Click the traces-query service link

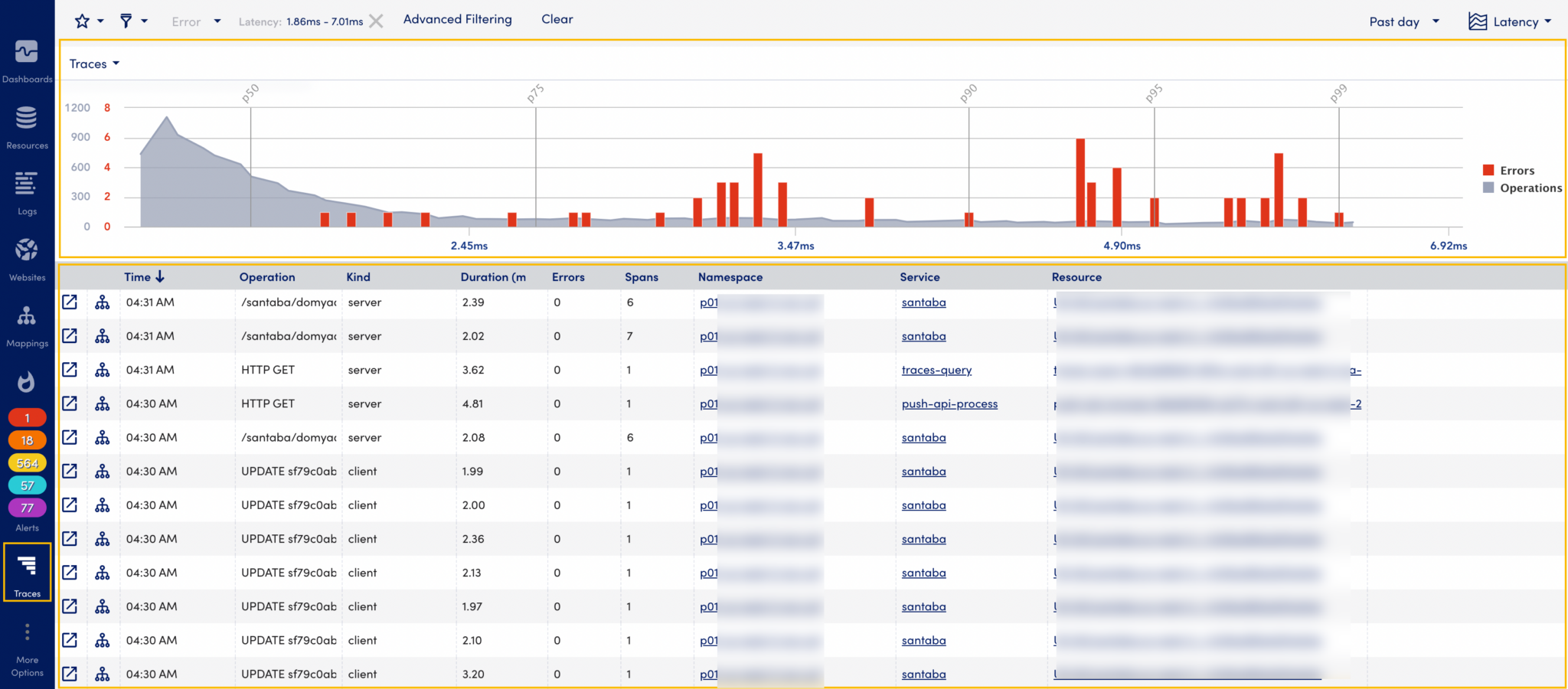tap(936, 370)
